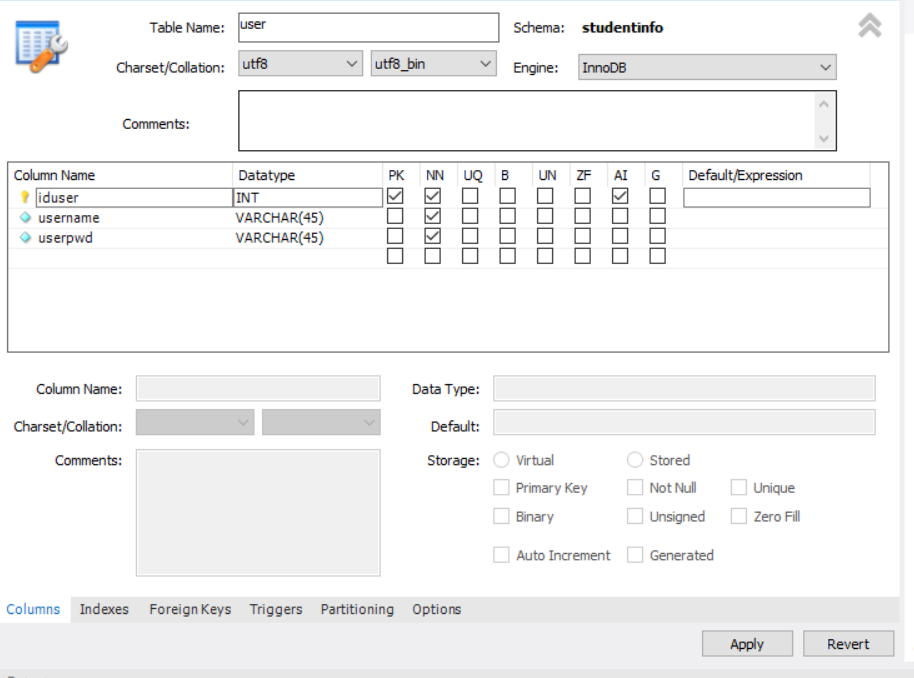Click the Apply button

pyautogui.click(x=747, y=644)
